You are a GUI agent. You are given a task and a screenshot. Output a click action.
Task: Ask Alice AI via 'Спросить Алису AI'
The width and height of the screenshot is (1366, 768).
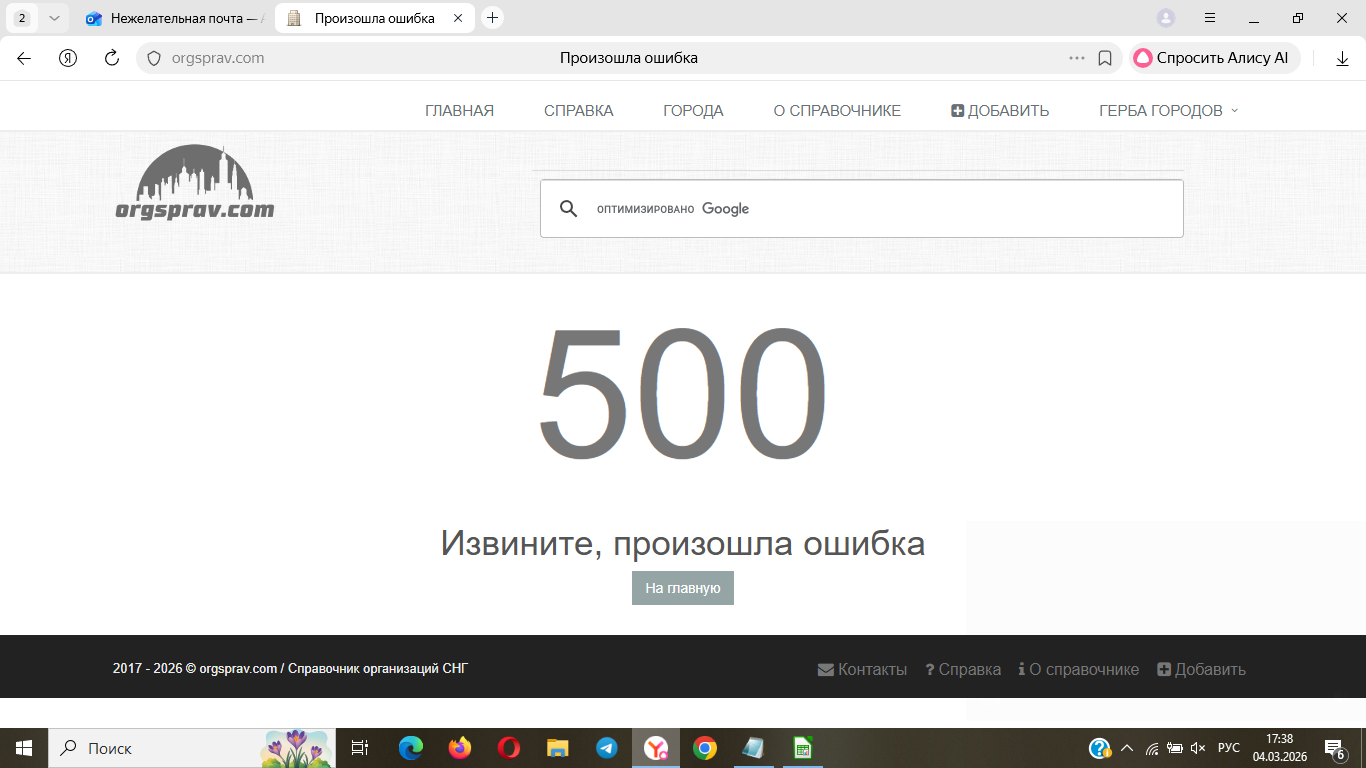pyautogui.click(x=1215, y=58)
